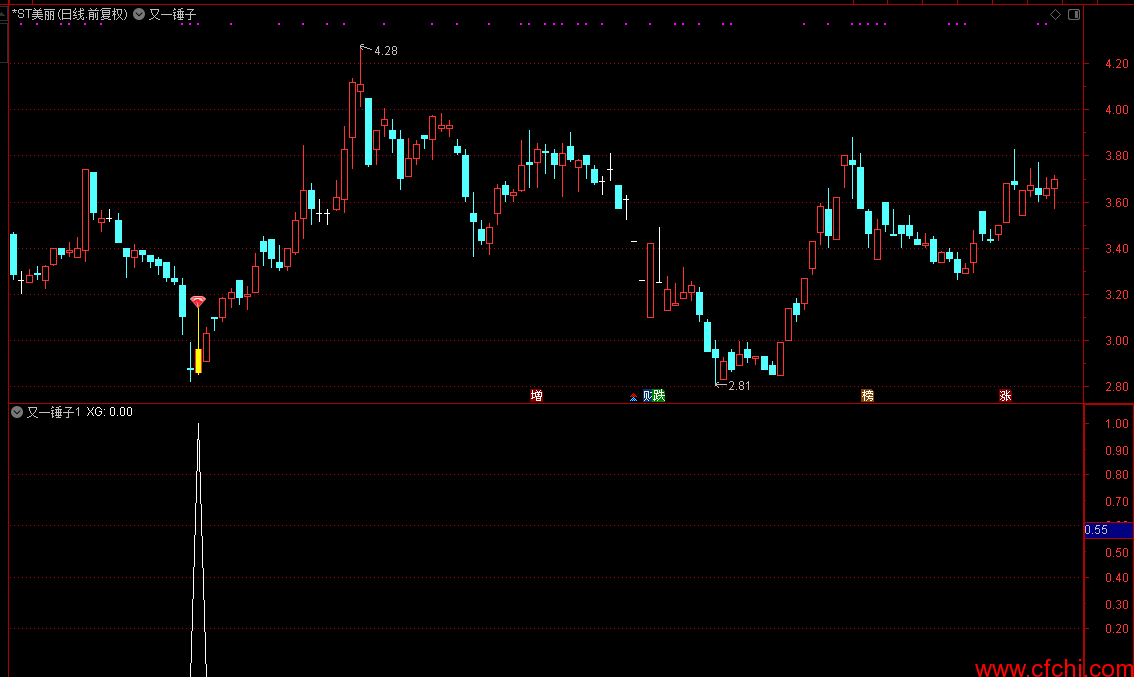This screenshot has height=677, width=1134.
Task: Click the 3.40 price axis label
Action: (1117, 249)
